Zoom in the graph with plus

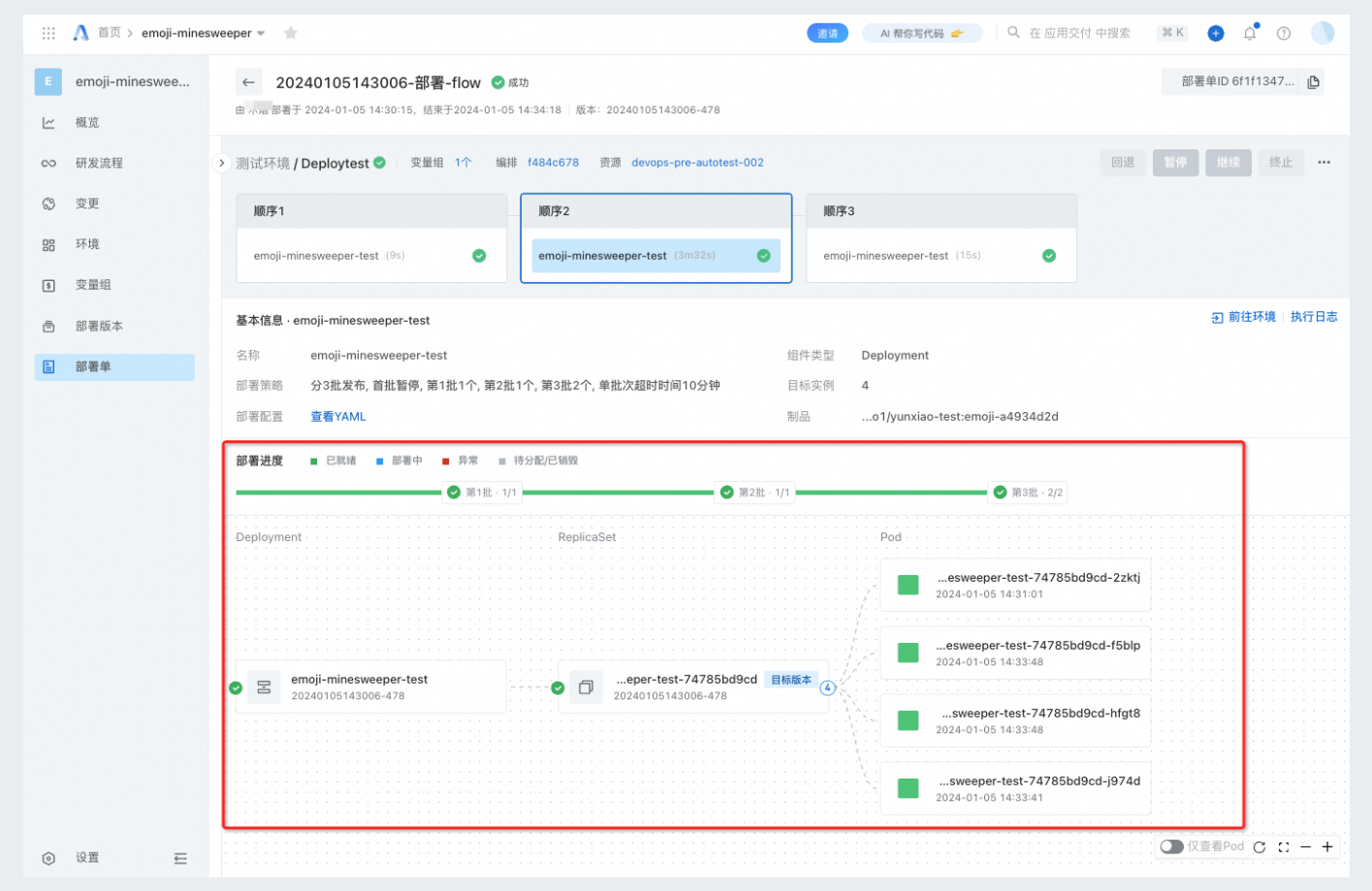[1327, 846]
